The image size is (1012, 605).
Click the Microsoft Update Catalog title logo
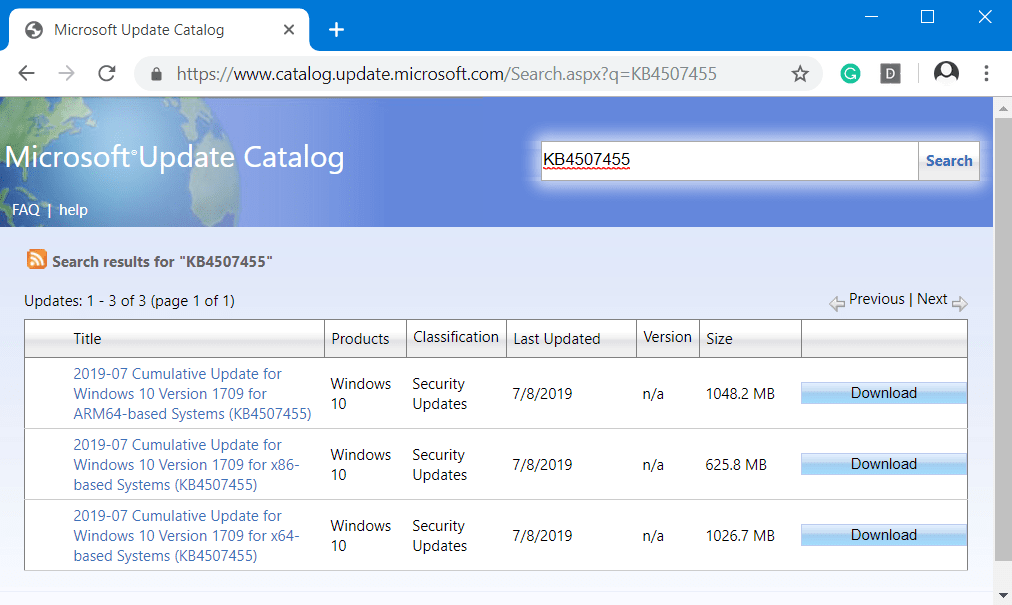pyautogui.click(x=174, y=157)
